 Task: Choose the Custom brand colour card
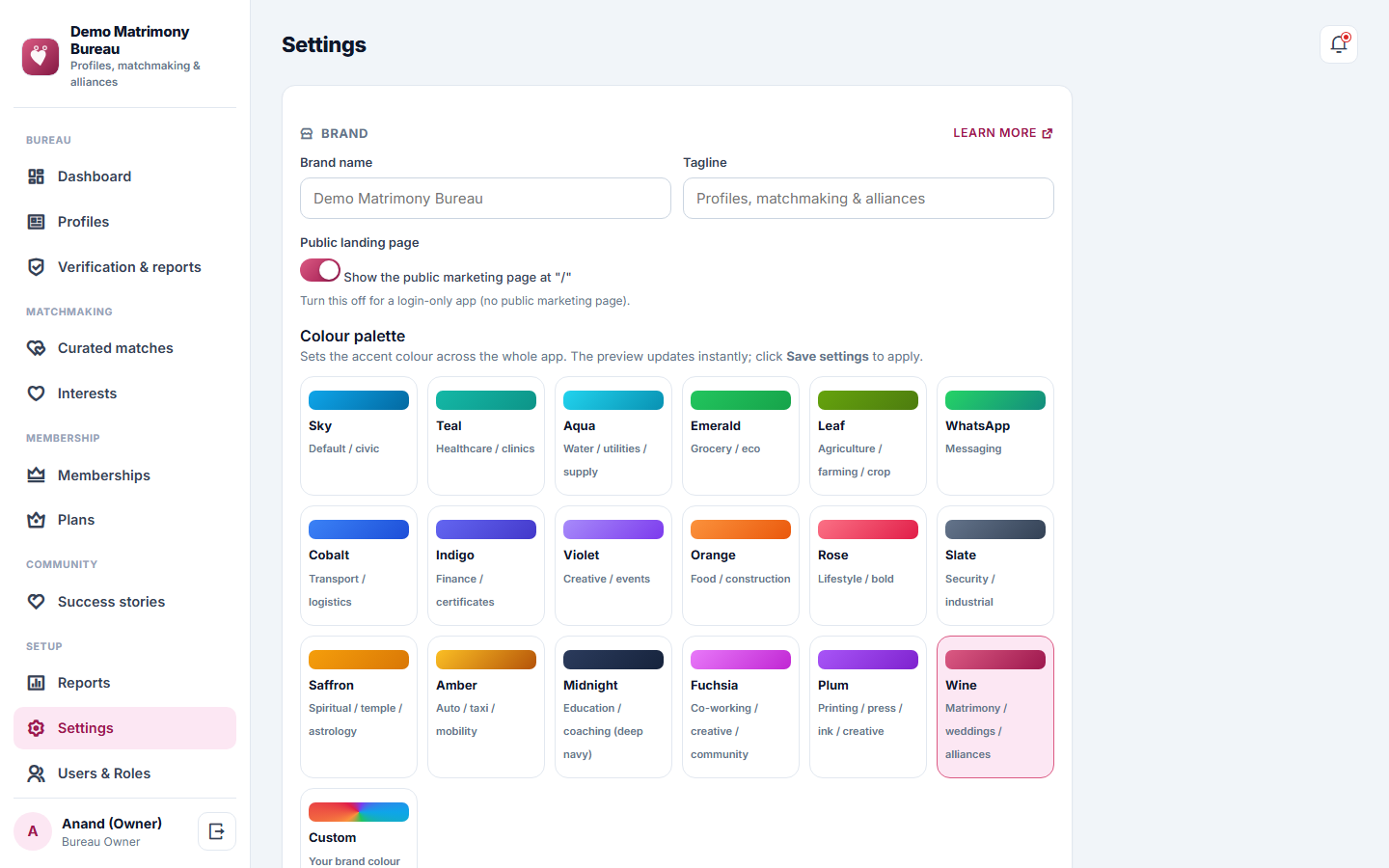359,829
